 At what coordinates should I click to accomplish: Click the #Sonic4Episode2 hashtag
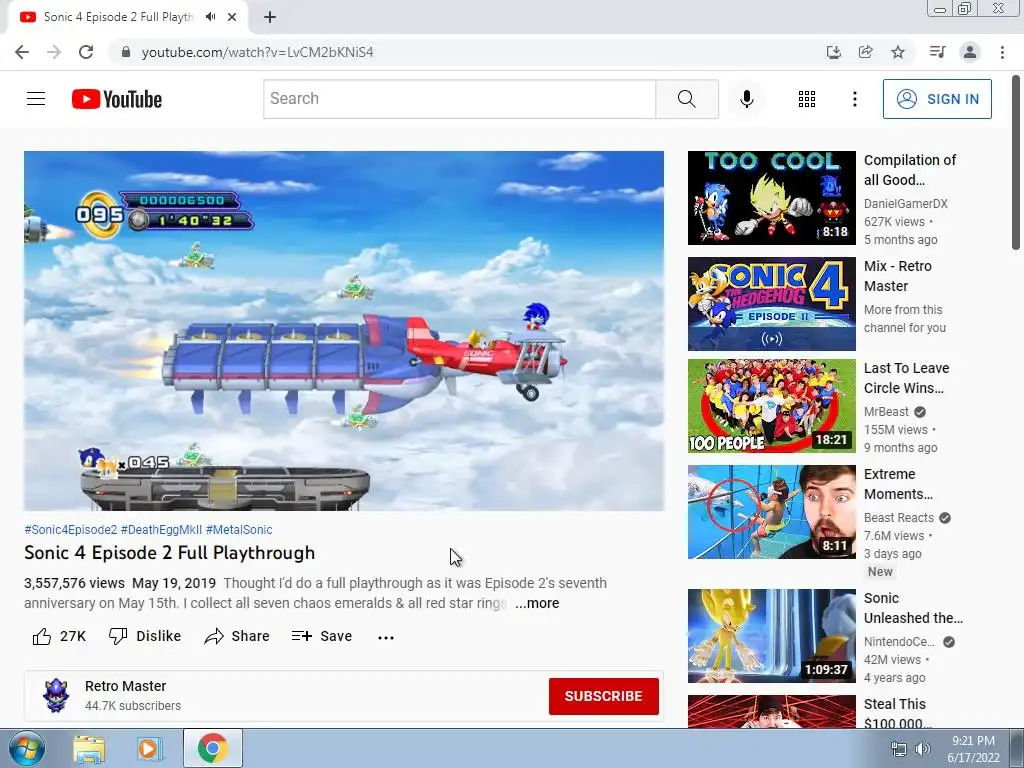point(71,530)
